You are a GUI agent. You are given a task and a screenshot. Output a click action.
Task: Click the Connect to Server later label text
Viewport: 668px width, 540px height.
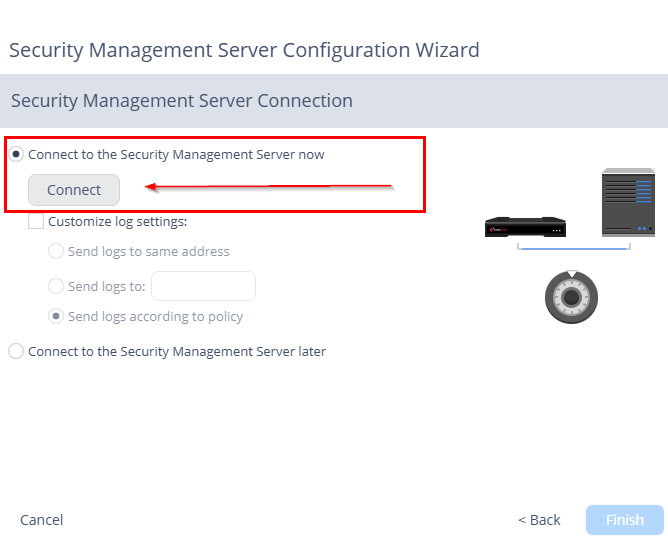point(177,351)
